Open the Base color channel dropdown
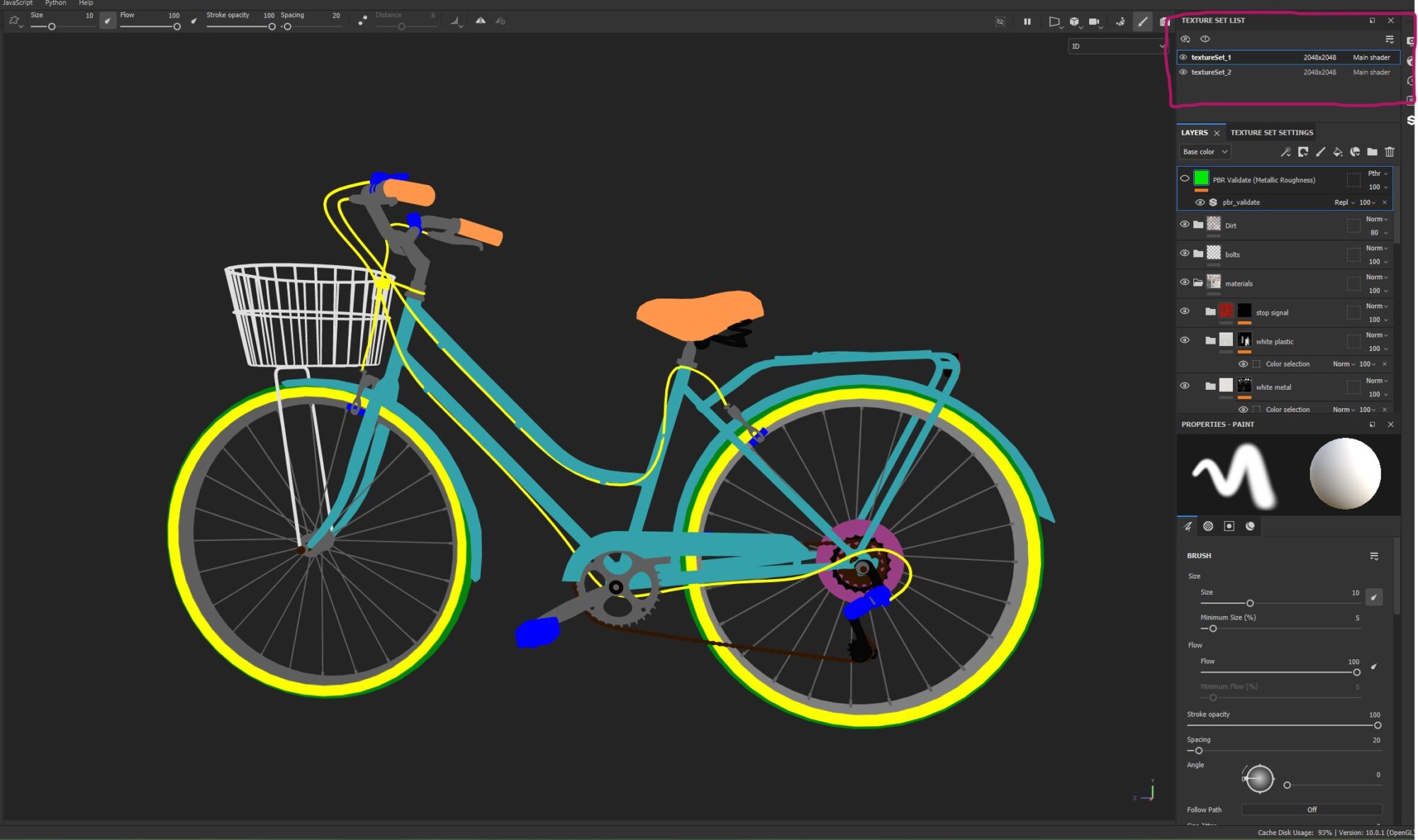The width and height of the screenshot is (1418, 840). pos(1204,151)
